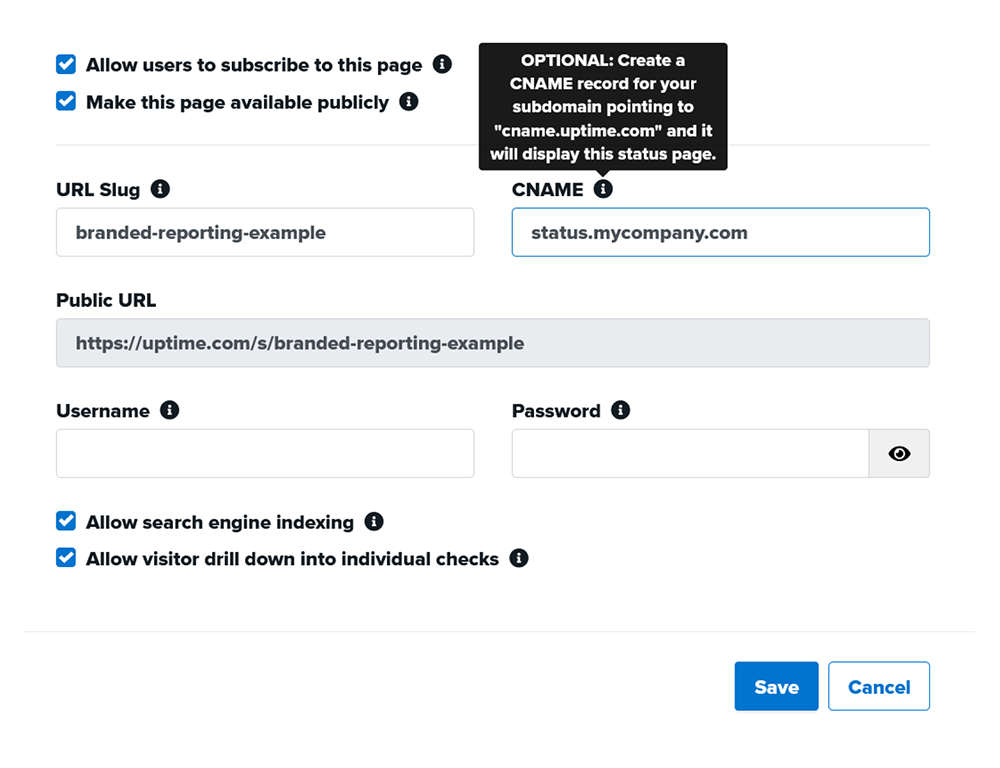Select the Username input box
1000x768 pixels.
[x=264, y=454]
